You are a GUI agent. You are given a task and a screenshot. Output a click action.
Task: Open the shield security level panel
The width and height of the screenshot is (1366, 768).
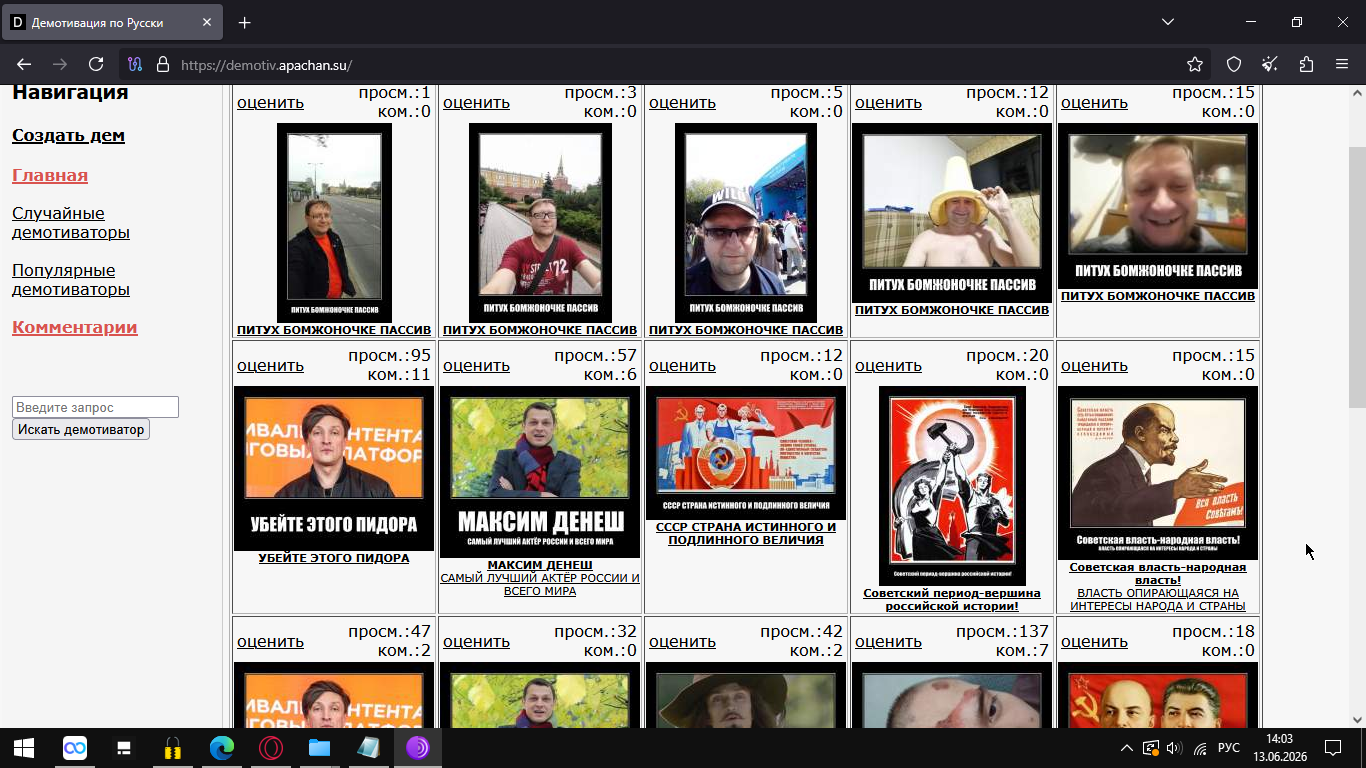pos(1234,64)
